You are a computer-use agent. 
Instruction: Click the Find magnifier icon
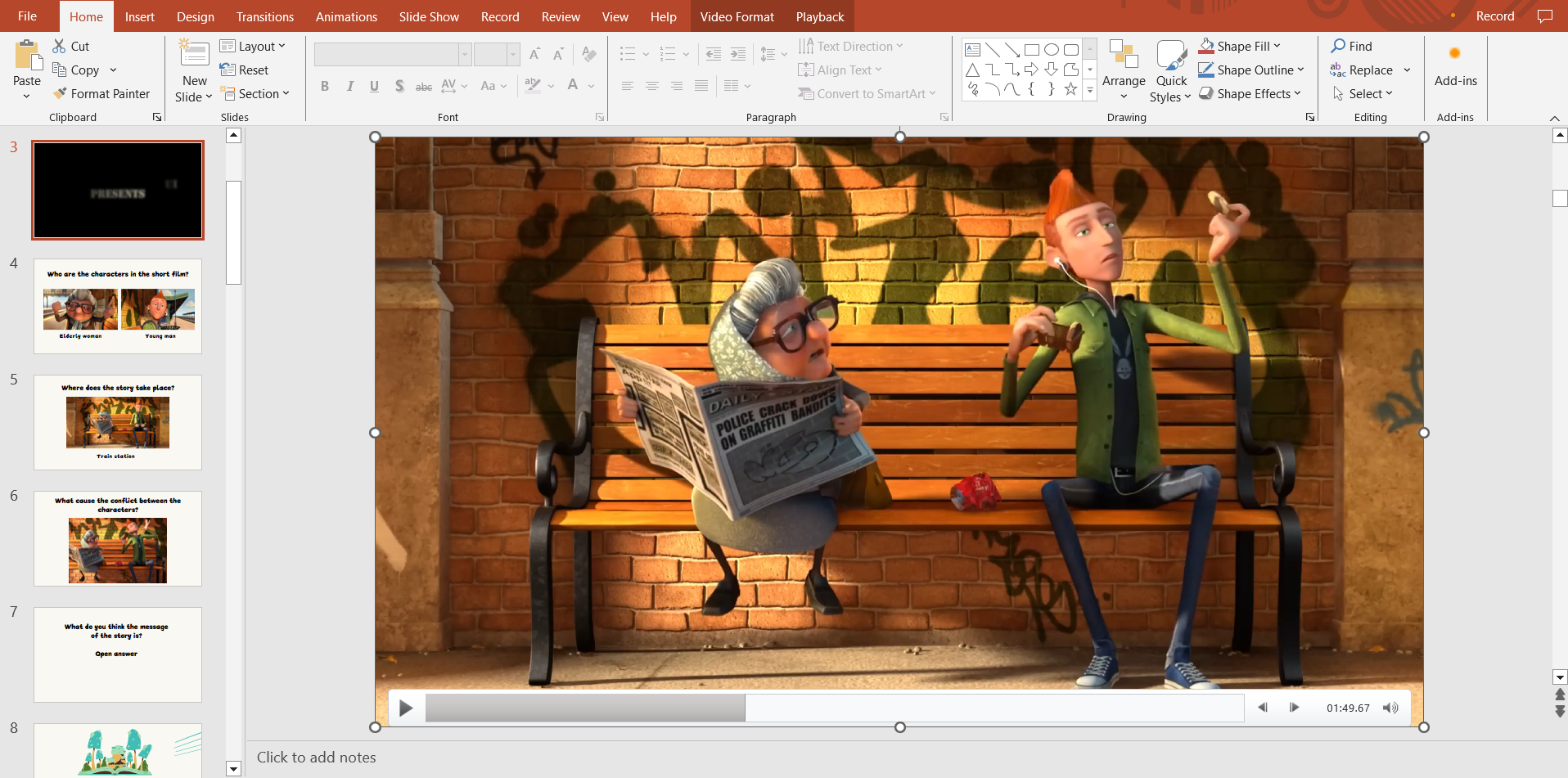coord(1338,47)
